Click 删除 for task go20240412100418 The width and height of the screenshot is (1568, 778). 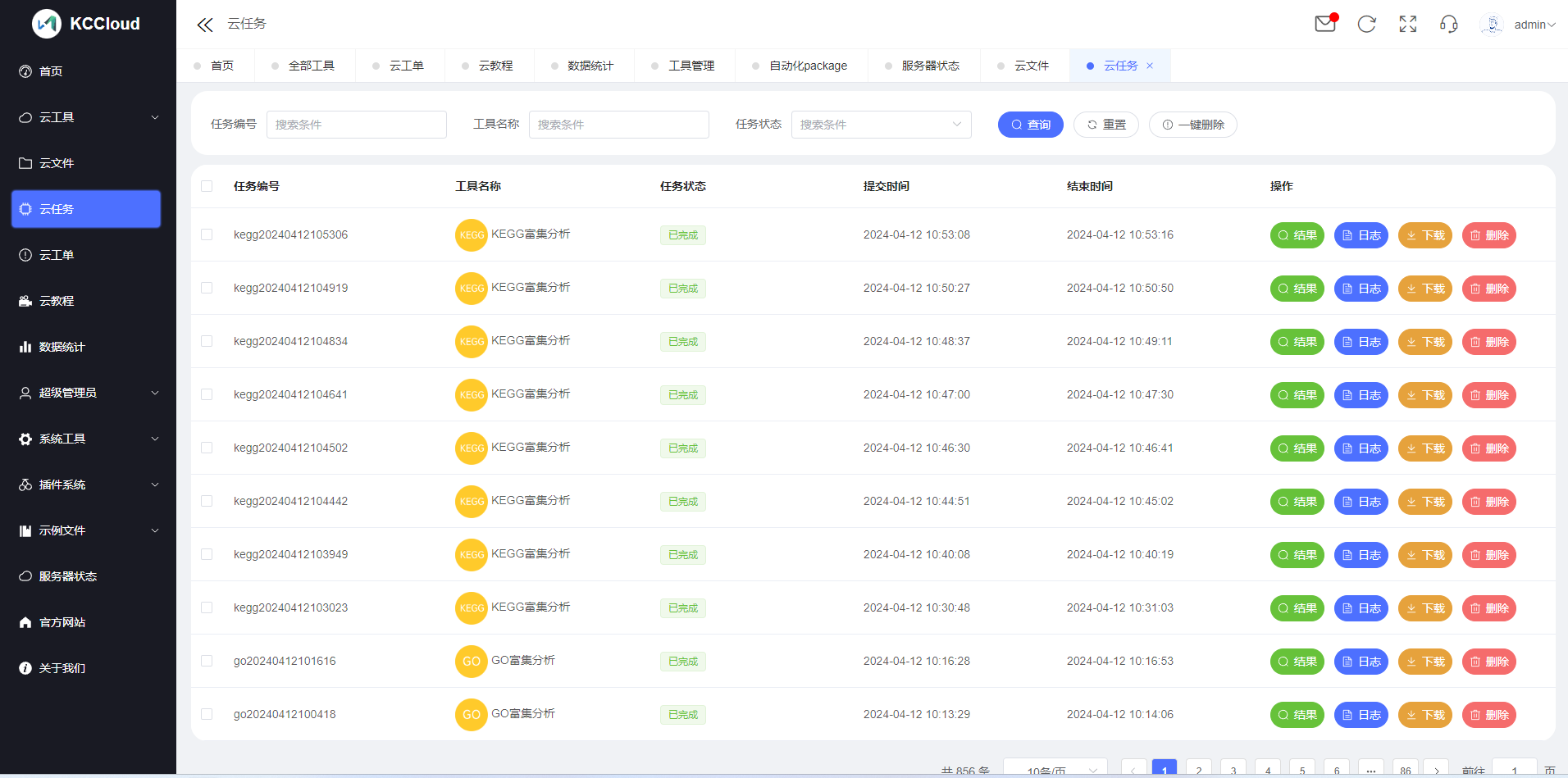(1489, 715)
